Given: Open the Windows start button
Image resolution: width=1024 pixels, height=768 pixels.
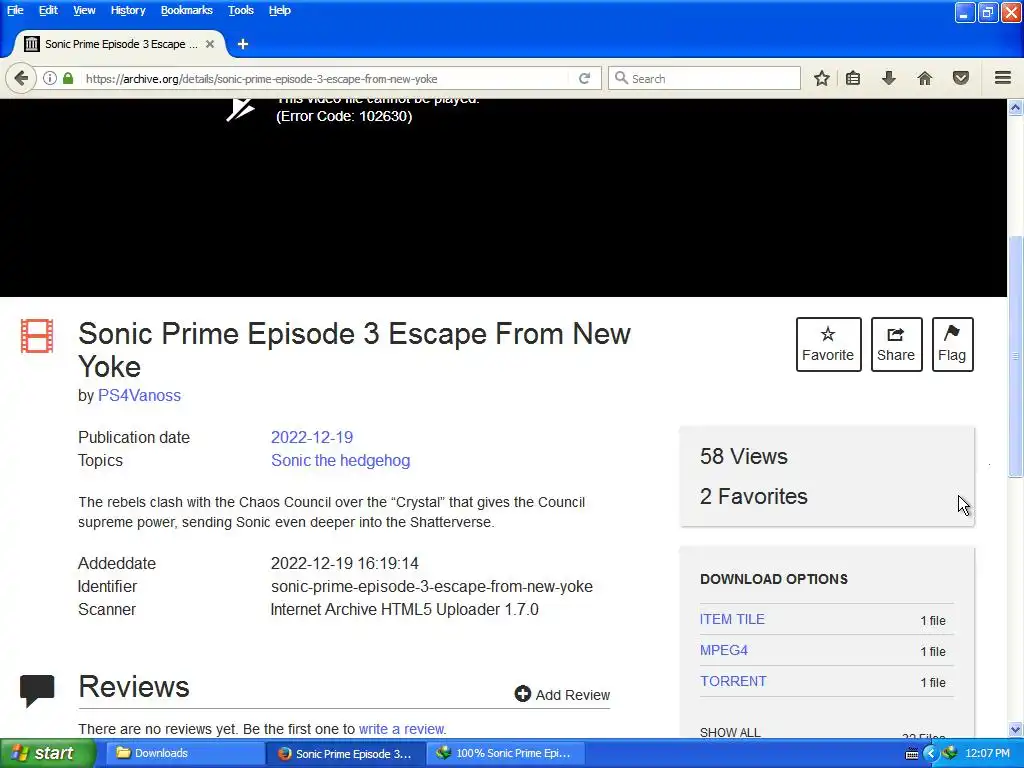Looking at the screenshot, I should pyautogui.click(x=48, y=754).
